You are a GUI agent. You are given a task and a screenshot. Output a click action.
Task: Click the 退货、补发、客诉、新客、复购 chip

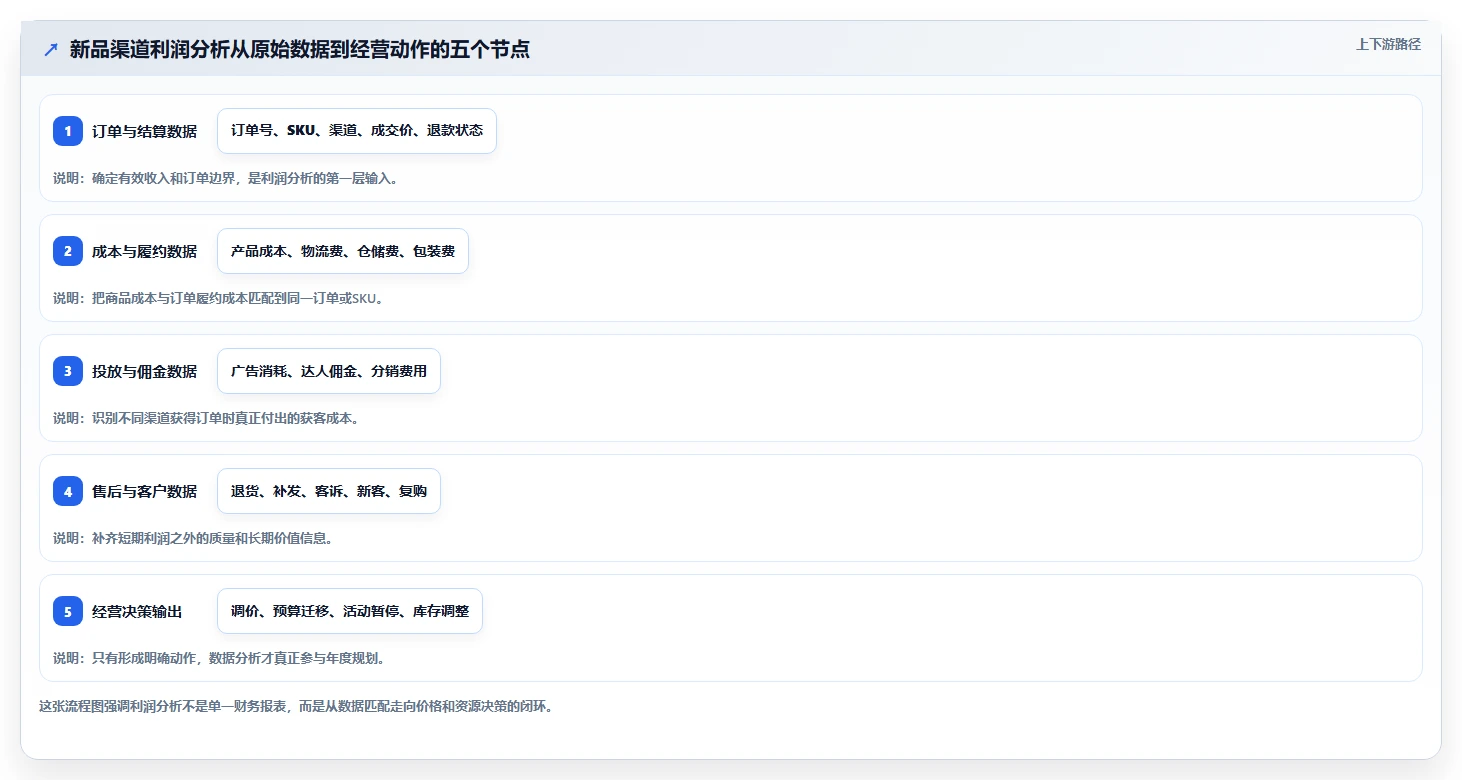coord(329,491)
